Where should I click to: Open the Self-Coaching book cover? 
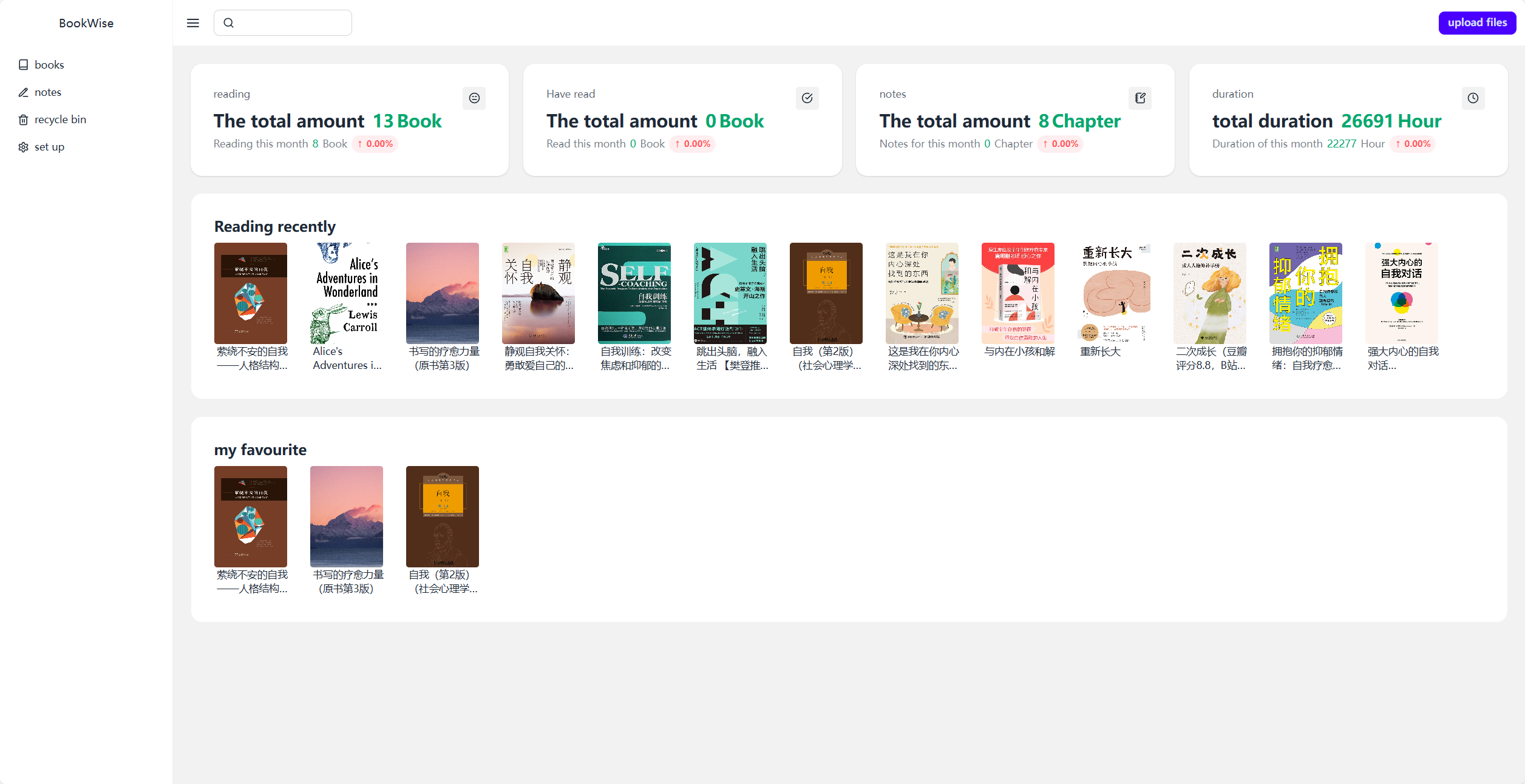click(x=634, y=294)
